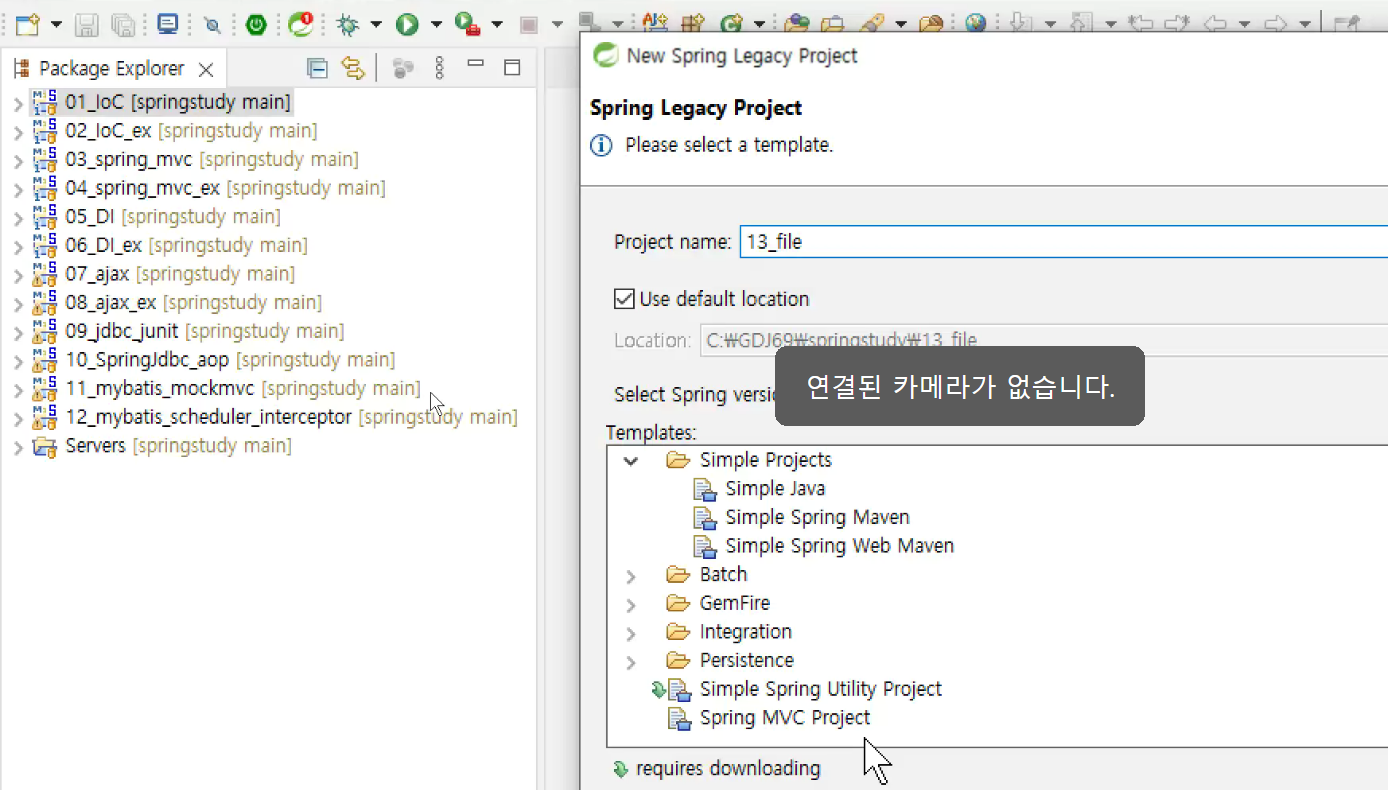The width and height of the screenshot is (1388, 790).
Task: Click the Run External Tools icon
Action: click(x=467, y=24)
